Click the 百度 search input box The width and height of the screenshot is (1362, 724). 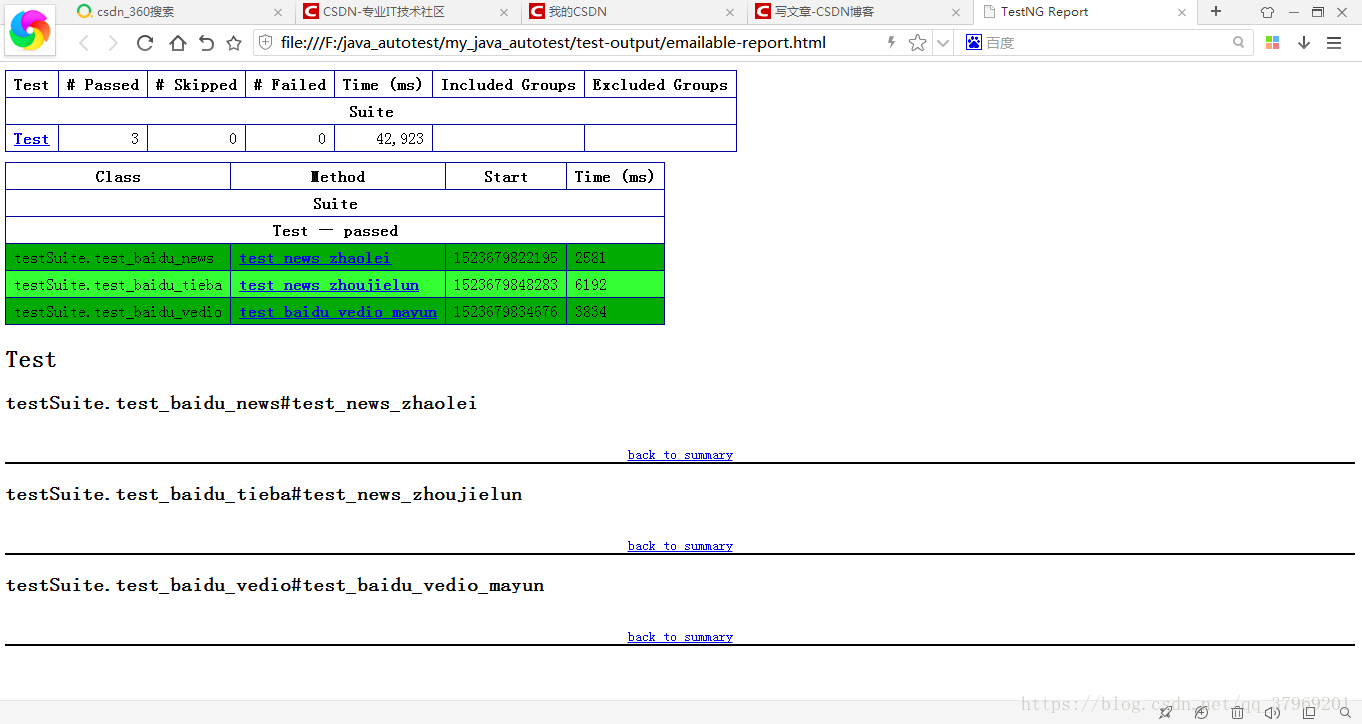1105,43
